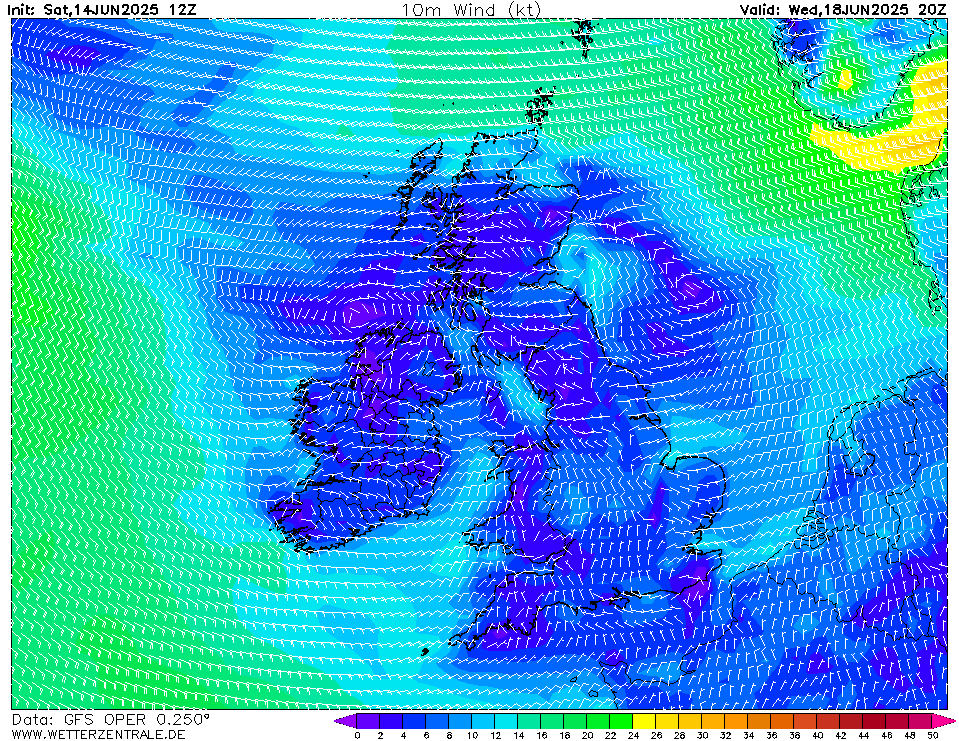Screen dimensions: 959x741
Task: Click the legend value label "10"
Action: click(472, 735)
